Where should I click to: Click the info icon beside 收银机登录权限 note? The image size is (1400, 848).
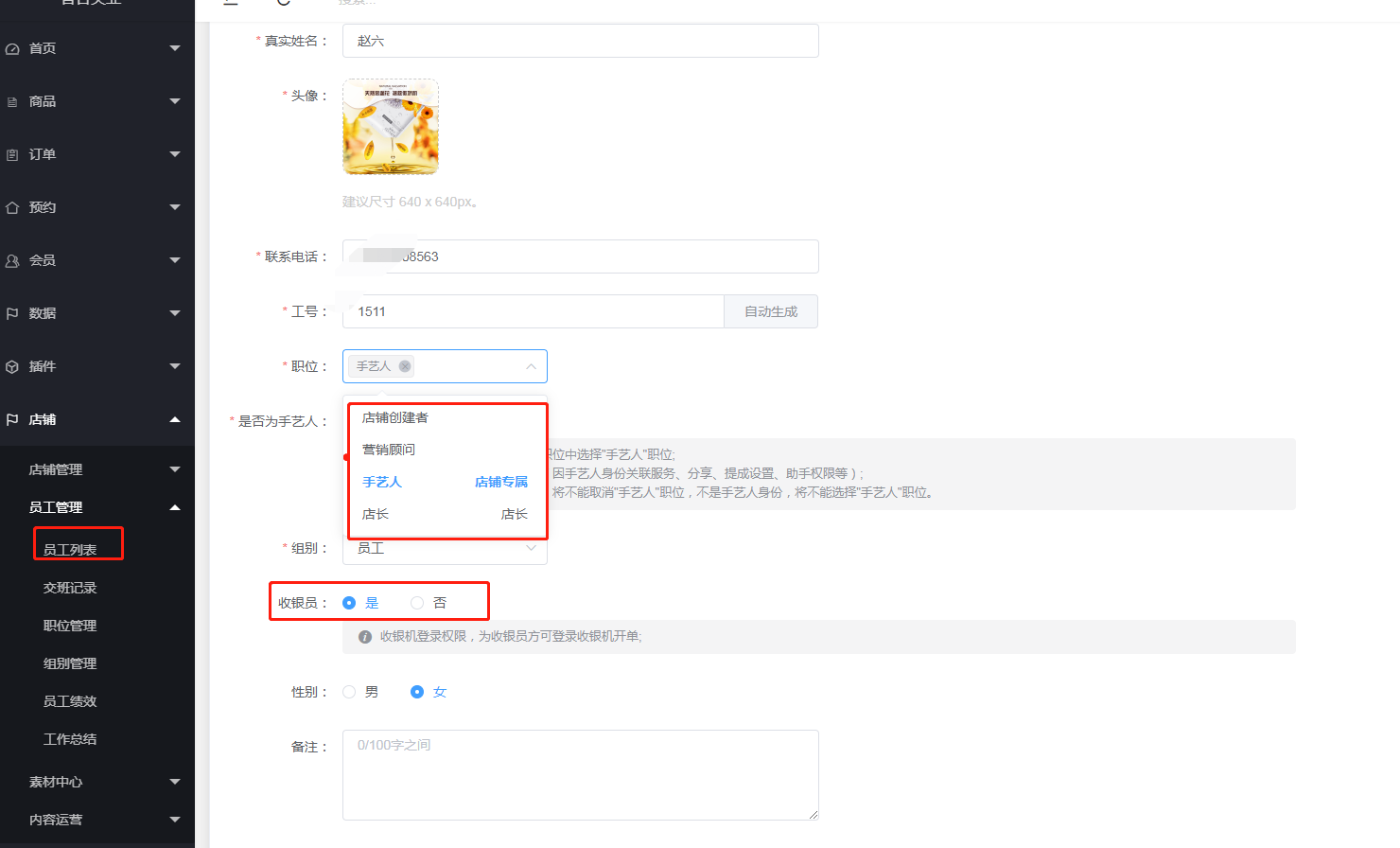pos(365,637)
